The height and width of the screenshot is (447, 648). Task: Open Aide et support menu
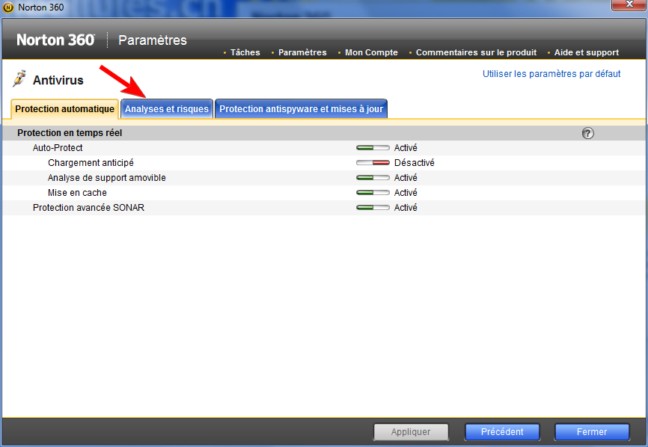(x=586, y=52)
